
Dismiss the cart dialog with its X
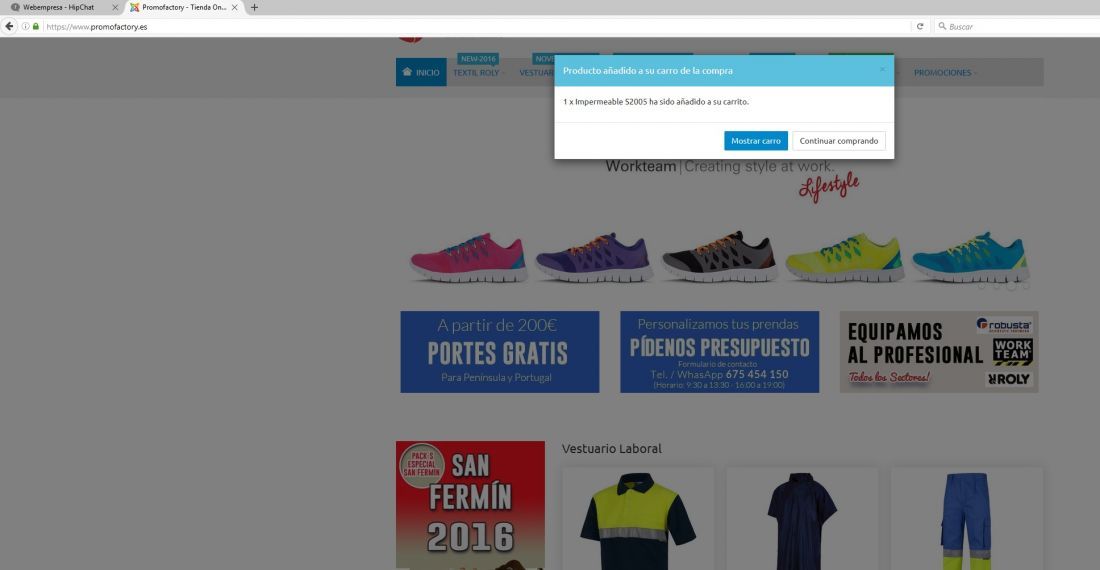(882, 69)
